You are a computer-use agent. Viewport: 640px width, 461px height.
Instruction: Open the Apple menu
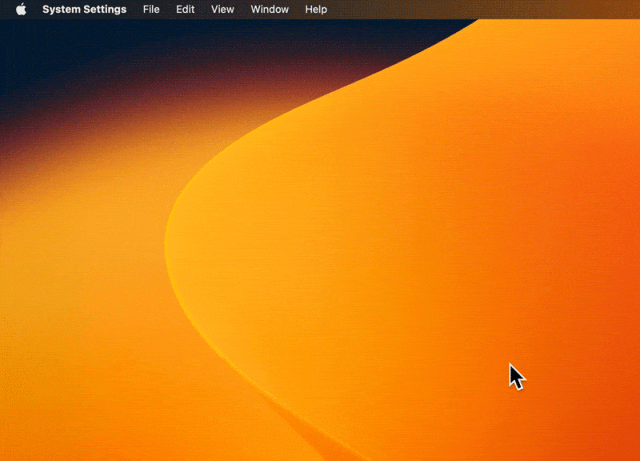[x=21, y=9]
